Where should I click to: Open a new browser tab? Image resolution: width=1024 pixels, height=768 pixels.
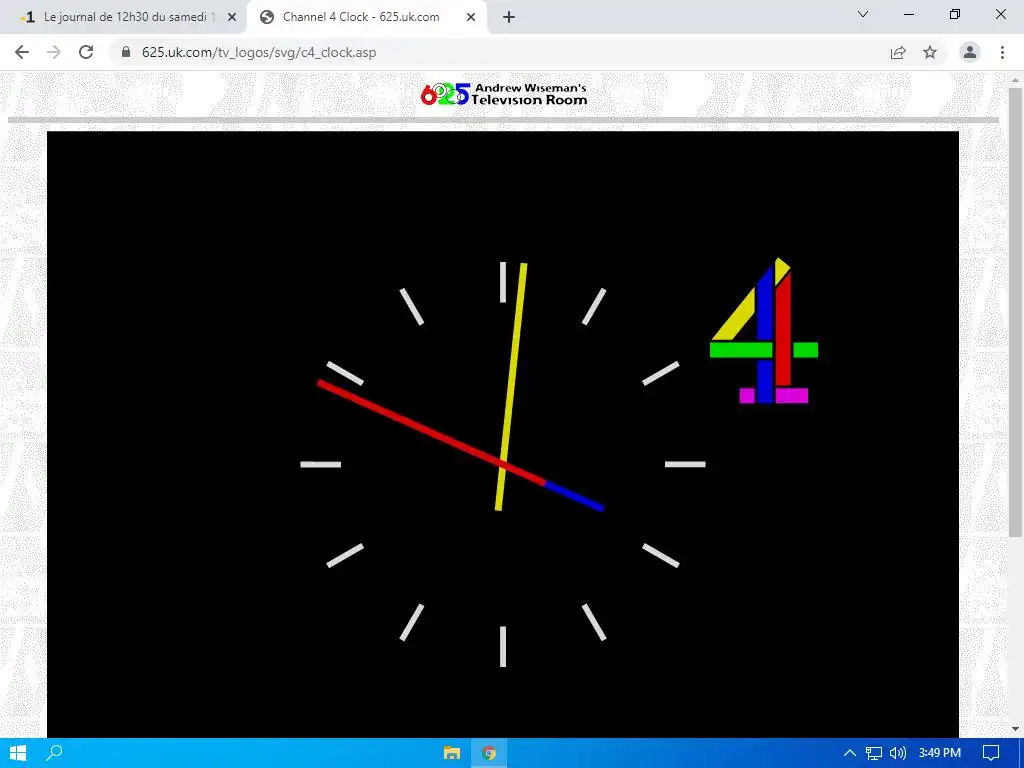509,17
